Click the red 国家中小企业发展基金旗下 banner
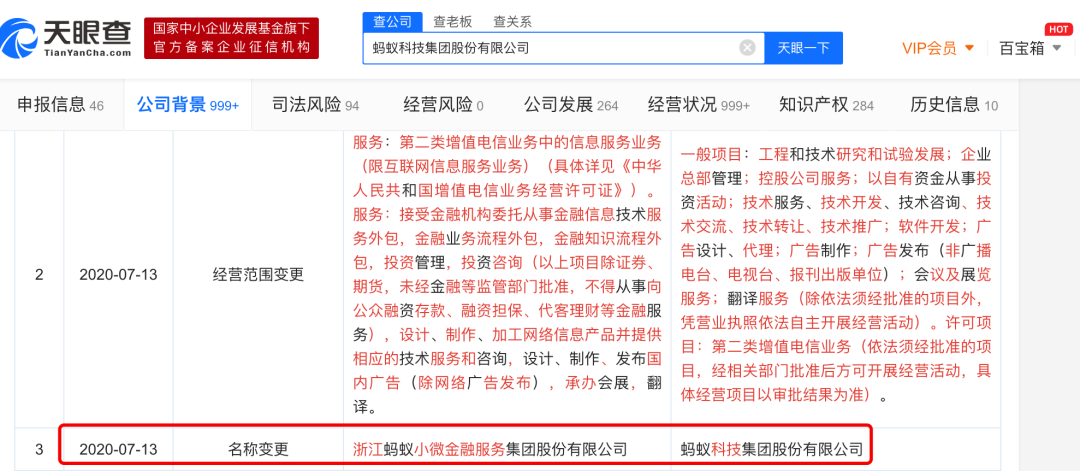This screenshot has width=1080, height=471. pos(231,38)
